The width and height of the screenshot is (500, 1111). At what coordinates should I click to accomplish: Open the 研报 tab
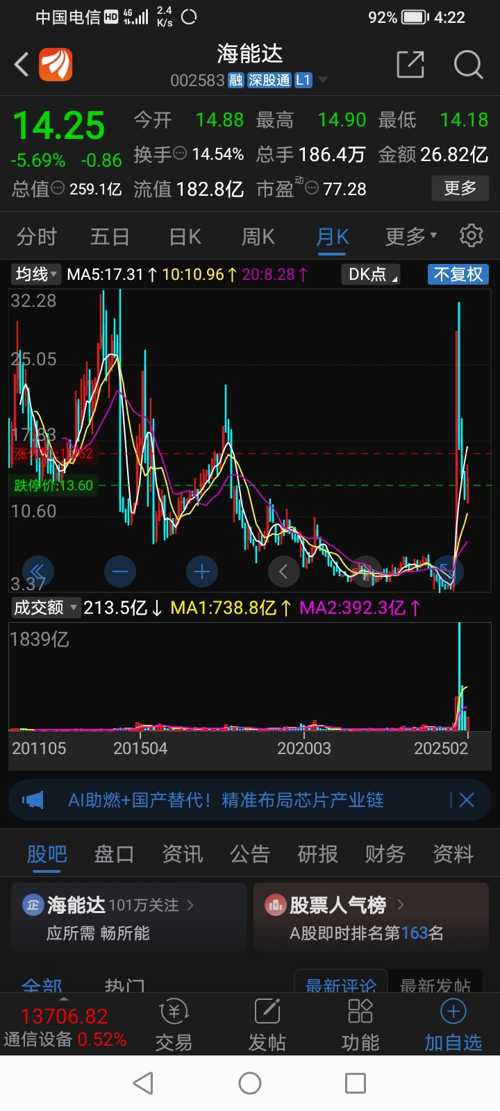click(317, 854)
